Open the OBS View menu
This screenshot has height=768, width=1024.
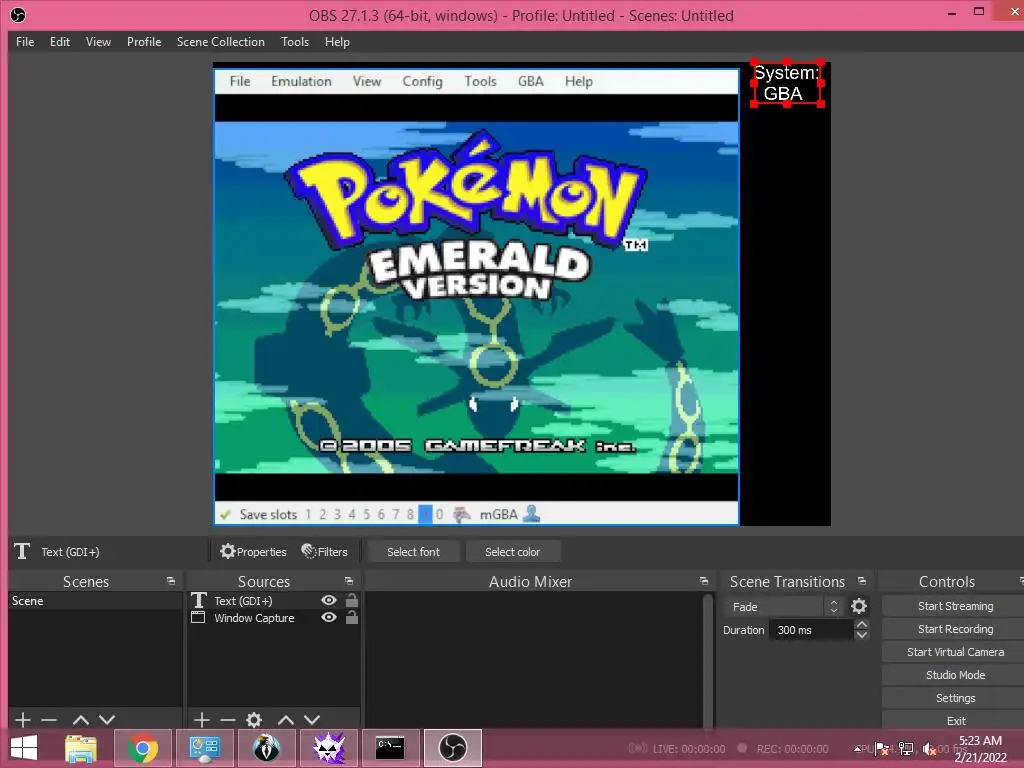(98, 42)
